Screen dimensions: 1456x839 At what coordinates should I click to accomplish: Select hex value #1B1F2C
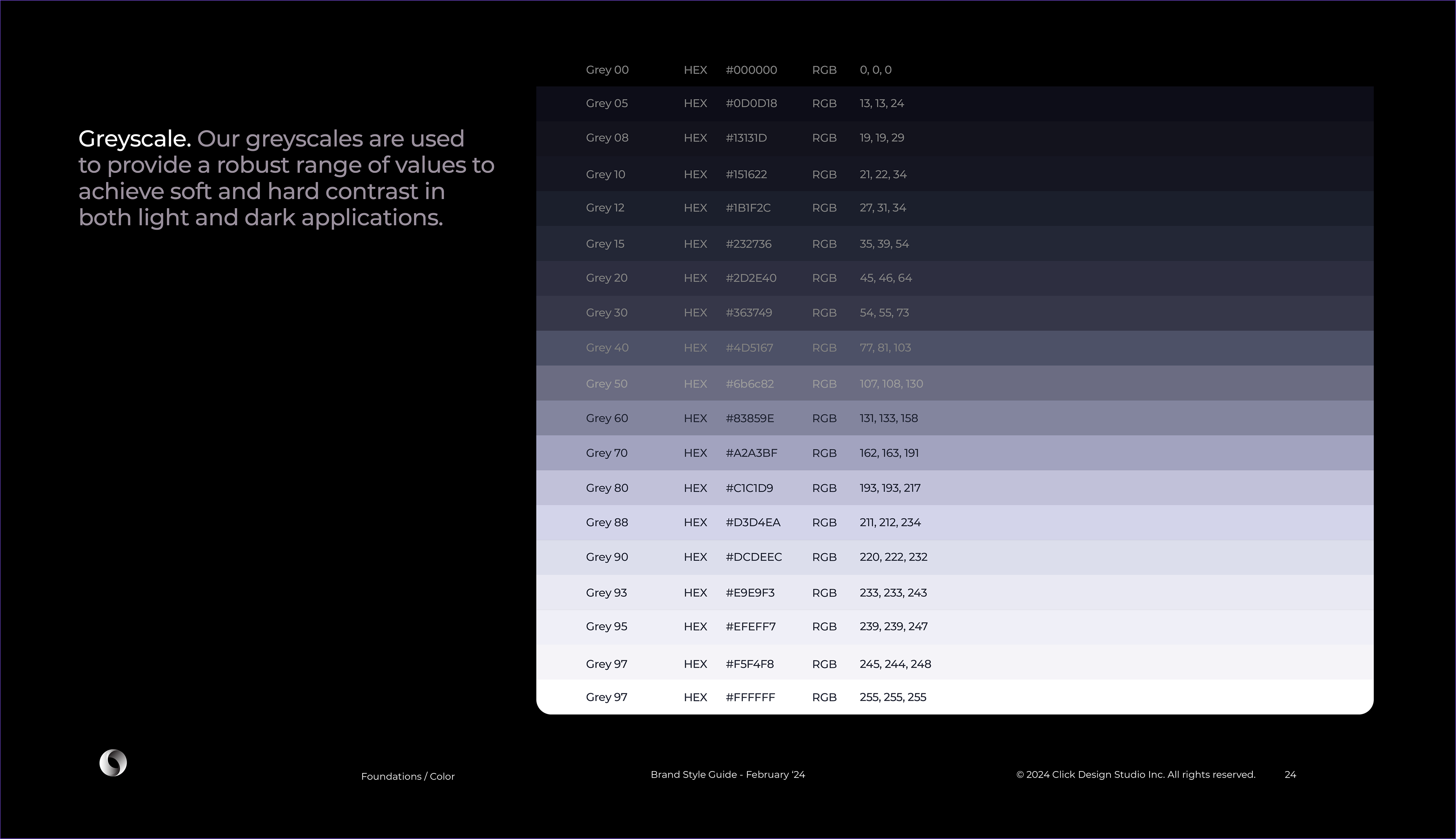748,207
